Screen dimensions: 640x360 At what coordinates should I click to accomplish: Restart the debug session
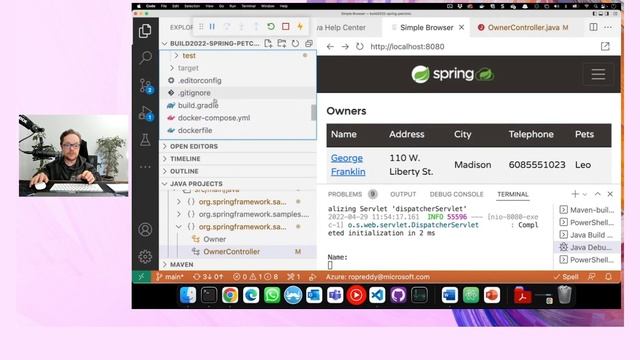(271, 27)
